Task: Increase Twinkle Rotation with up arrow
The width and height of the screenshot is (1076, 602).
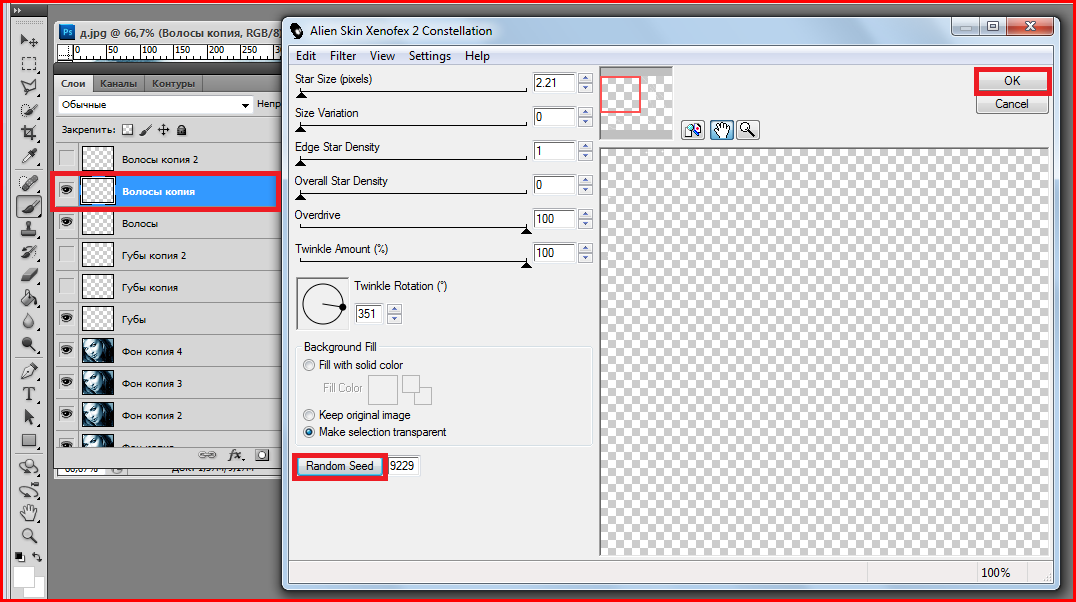Action: (x=395, y=310)
